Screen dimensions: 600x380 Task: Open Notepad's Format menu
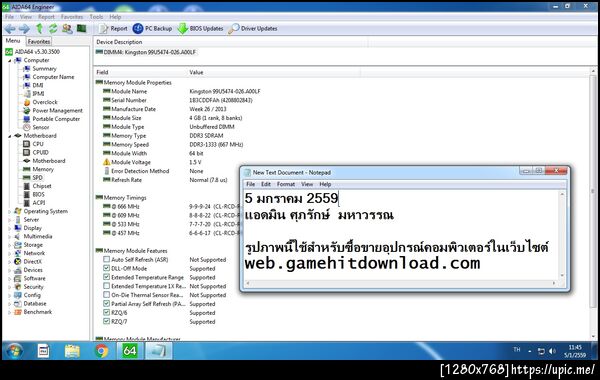click(286, 184)
